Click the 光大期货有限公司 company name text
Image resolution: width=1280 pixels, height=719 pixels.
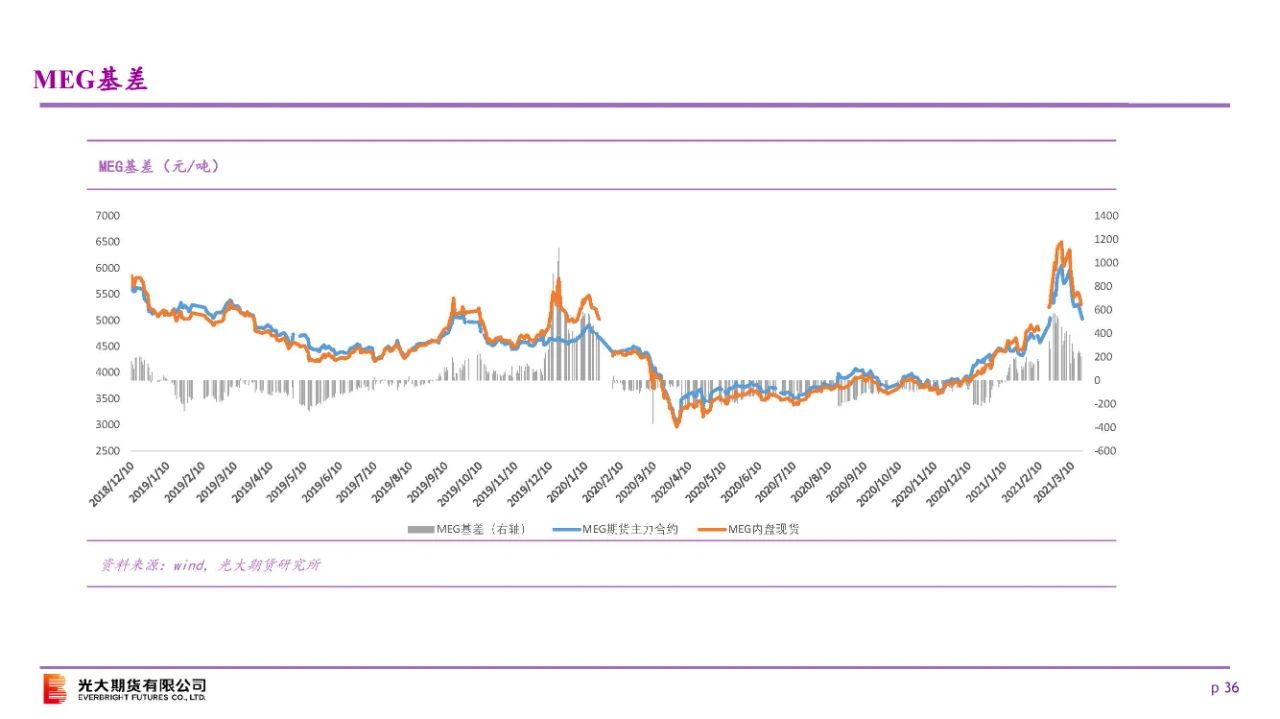142,685
